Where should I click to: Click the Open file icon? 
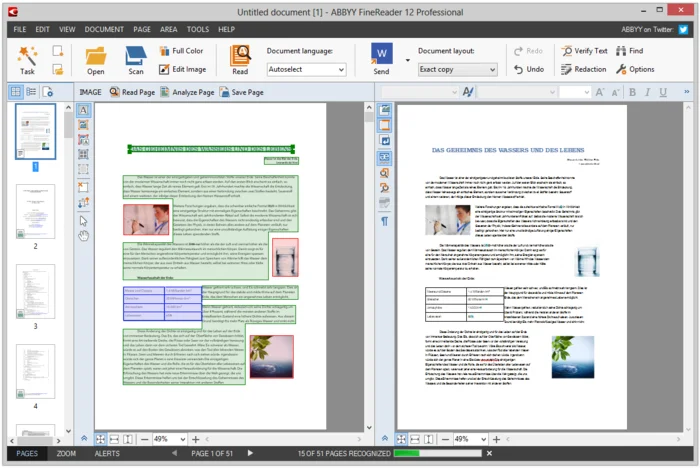(x=95, y=58)
